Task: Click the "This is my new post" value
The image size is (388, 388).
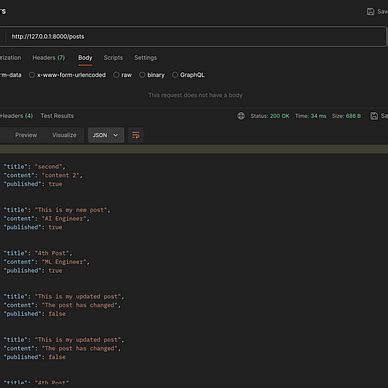Action: pyautogui.click(x=71, y=210)
